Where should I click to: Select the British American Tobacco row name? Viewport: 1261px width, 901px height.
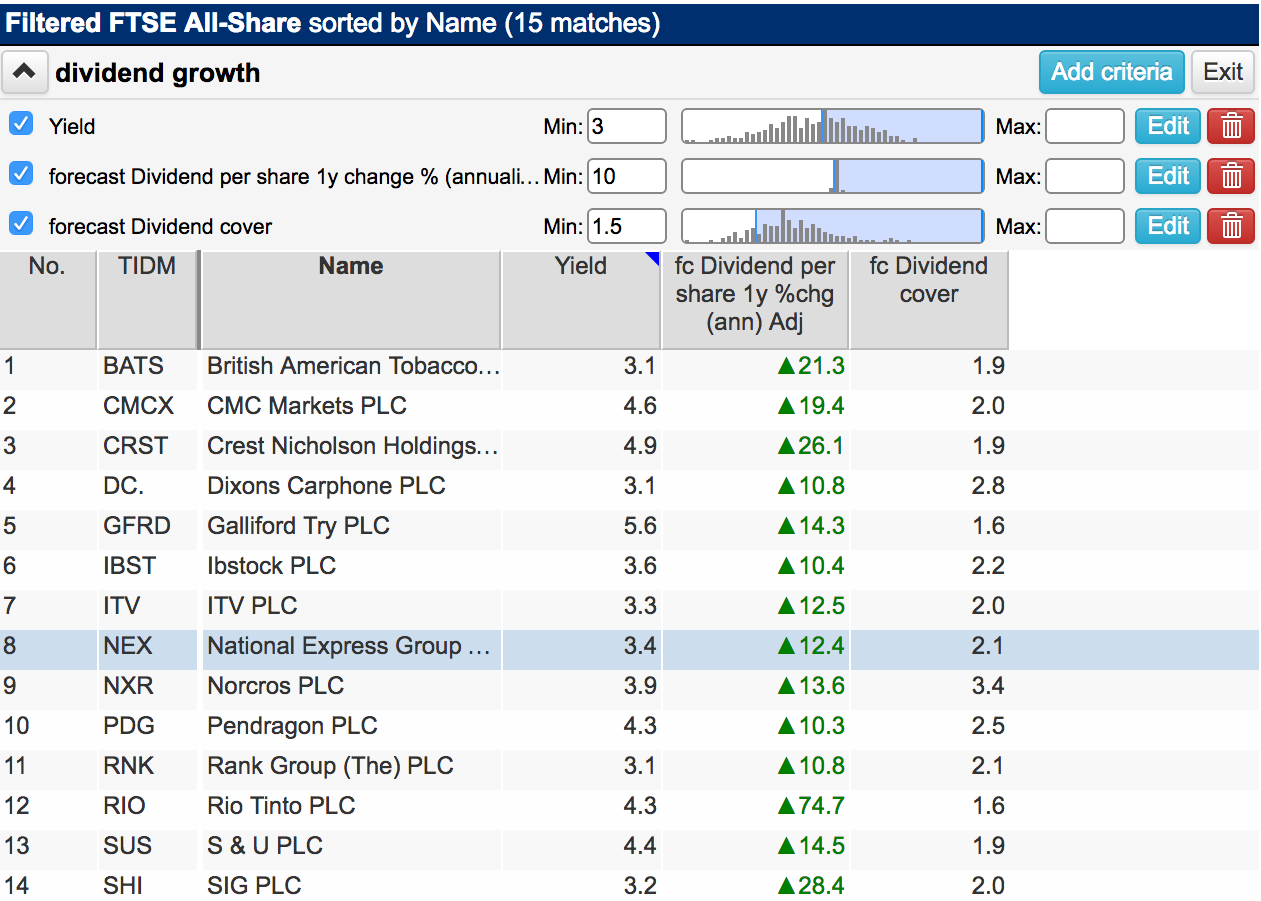pyautogui.click(x=352, y=366)
